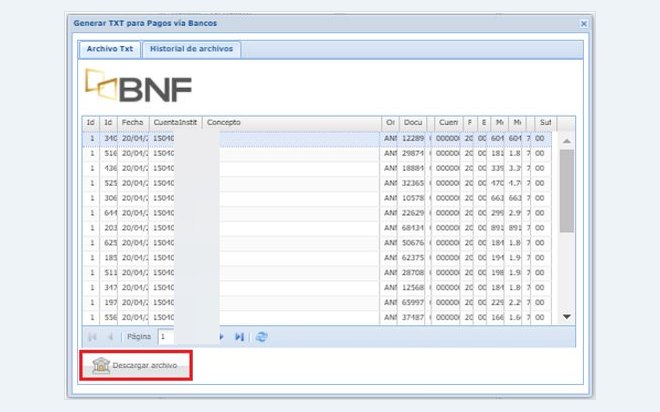This screenshot has height=412, width=660.
Task: Jump to the last page of results
Action: pyautogui.click(x=239, y=337)
